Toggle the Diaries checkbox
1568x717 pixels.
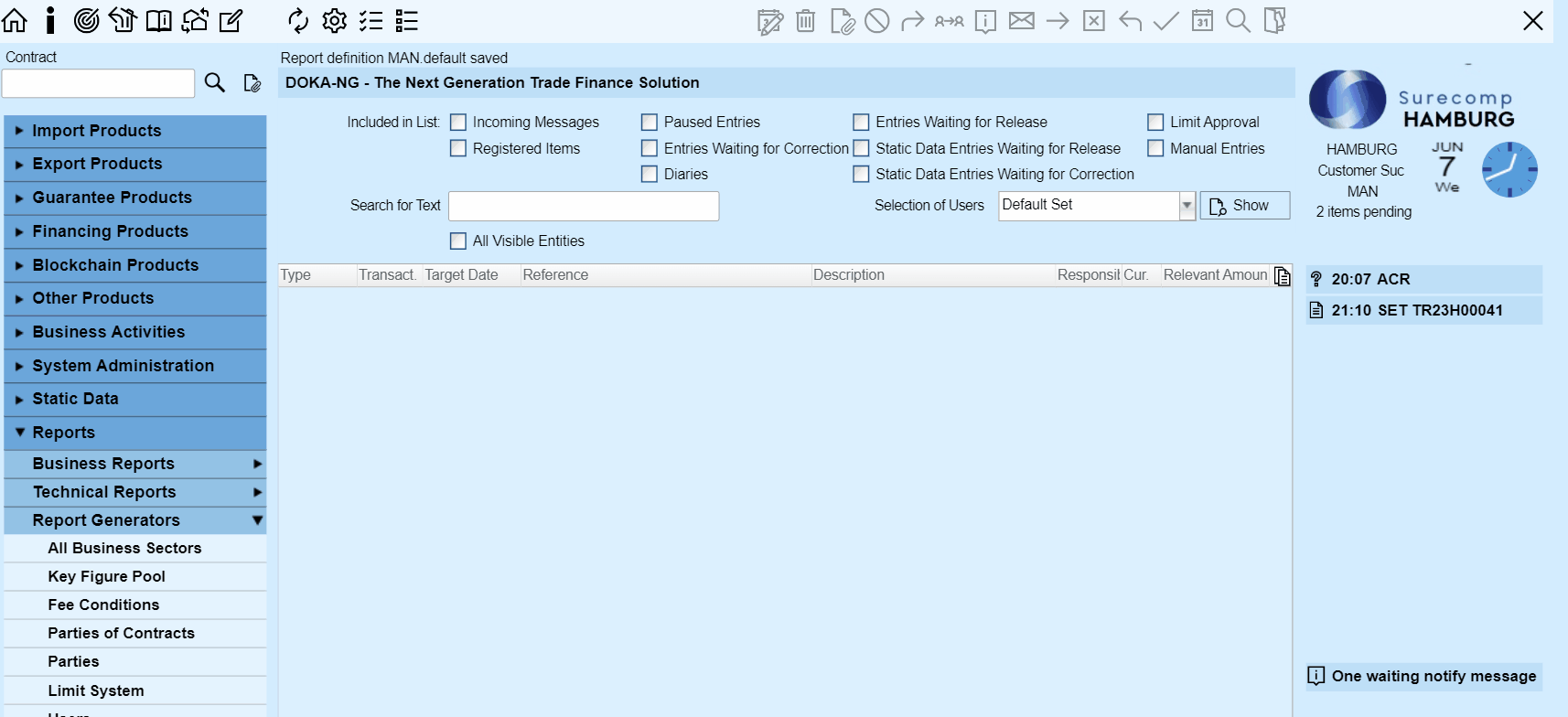coord(650,174)
